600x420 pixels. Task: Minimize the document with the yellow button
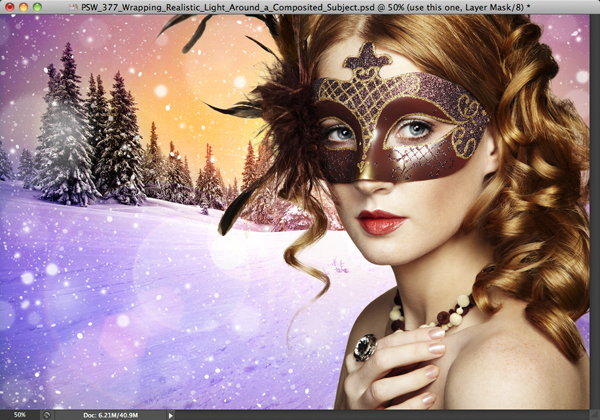coord(24,7)
